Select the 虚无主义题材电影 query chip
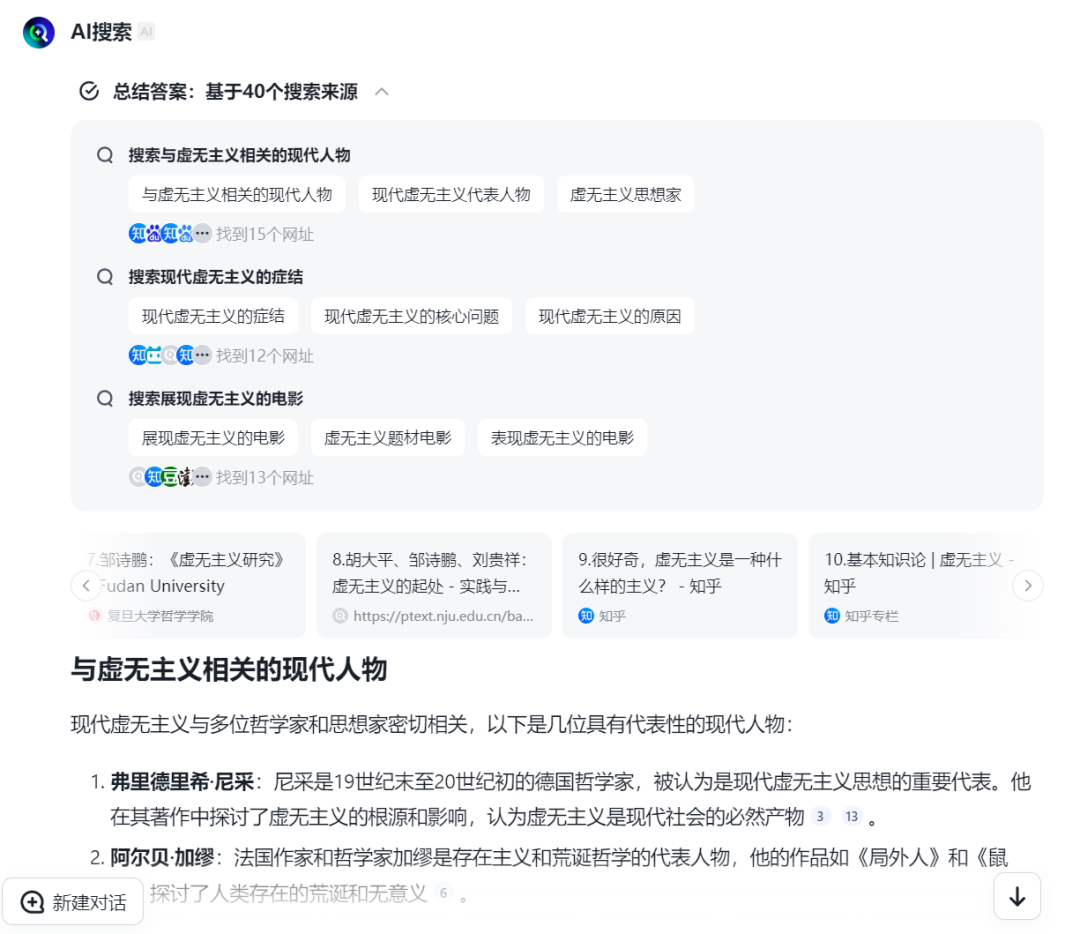The image size is (1080, 934). 388,437
